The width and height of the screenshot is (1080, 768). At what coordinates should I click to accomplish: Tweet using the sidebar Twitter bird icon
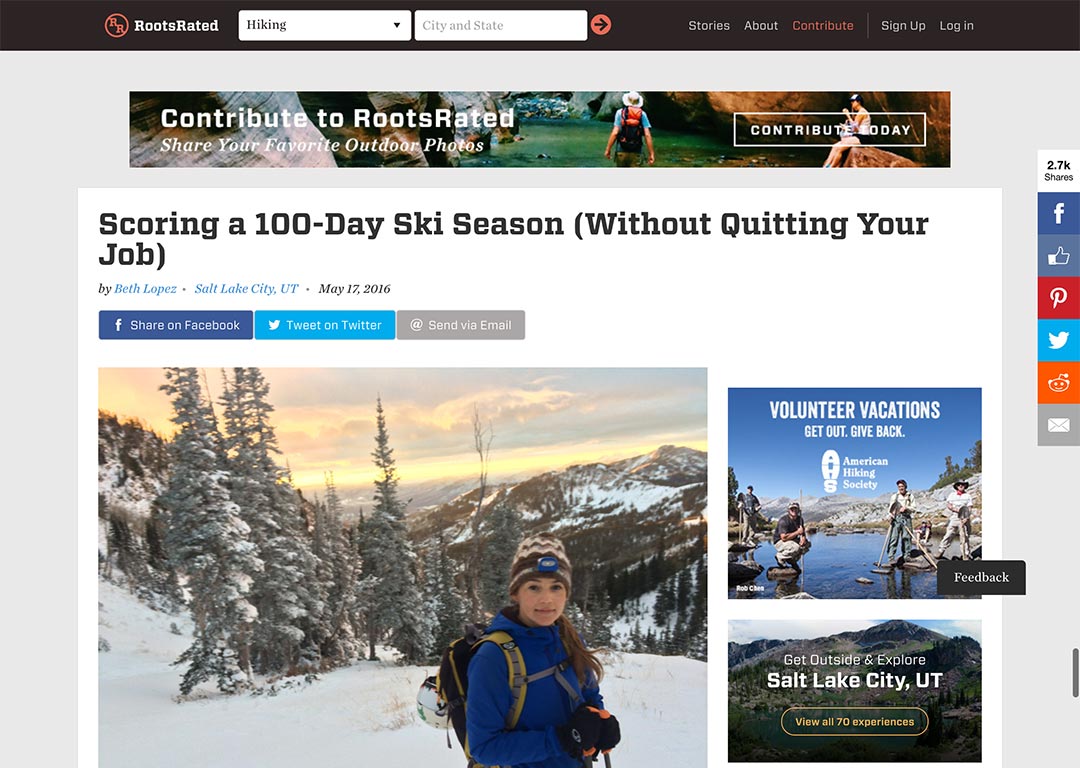(x=1059, y=340)
